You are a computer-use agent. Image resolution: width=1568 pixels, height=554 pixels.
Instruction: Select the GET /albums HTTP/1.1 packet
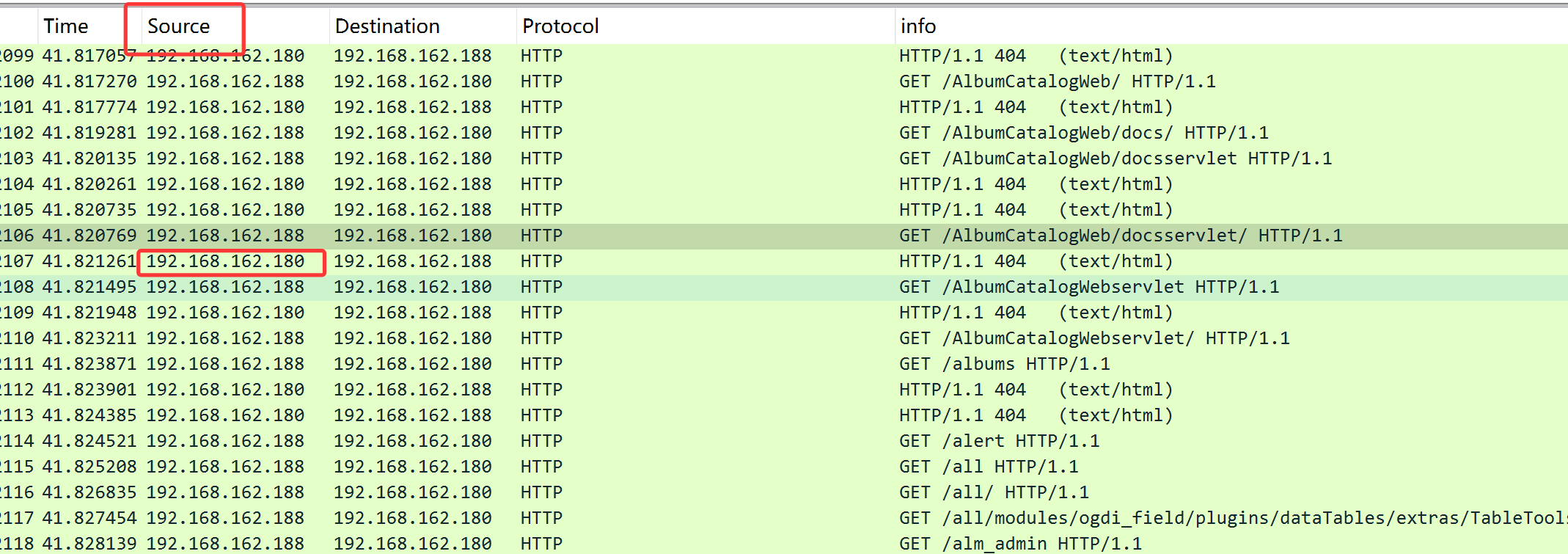point(1004,364)
